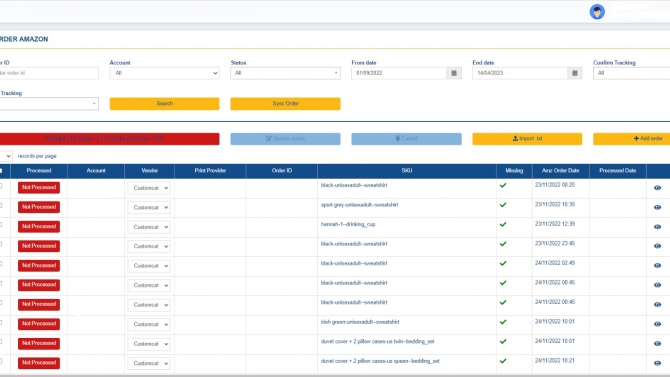Click the Add order button
This screenshot has height=377, width=670.
[632, 139]
